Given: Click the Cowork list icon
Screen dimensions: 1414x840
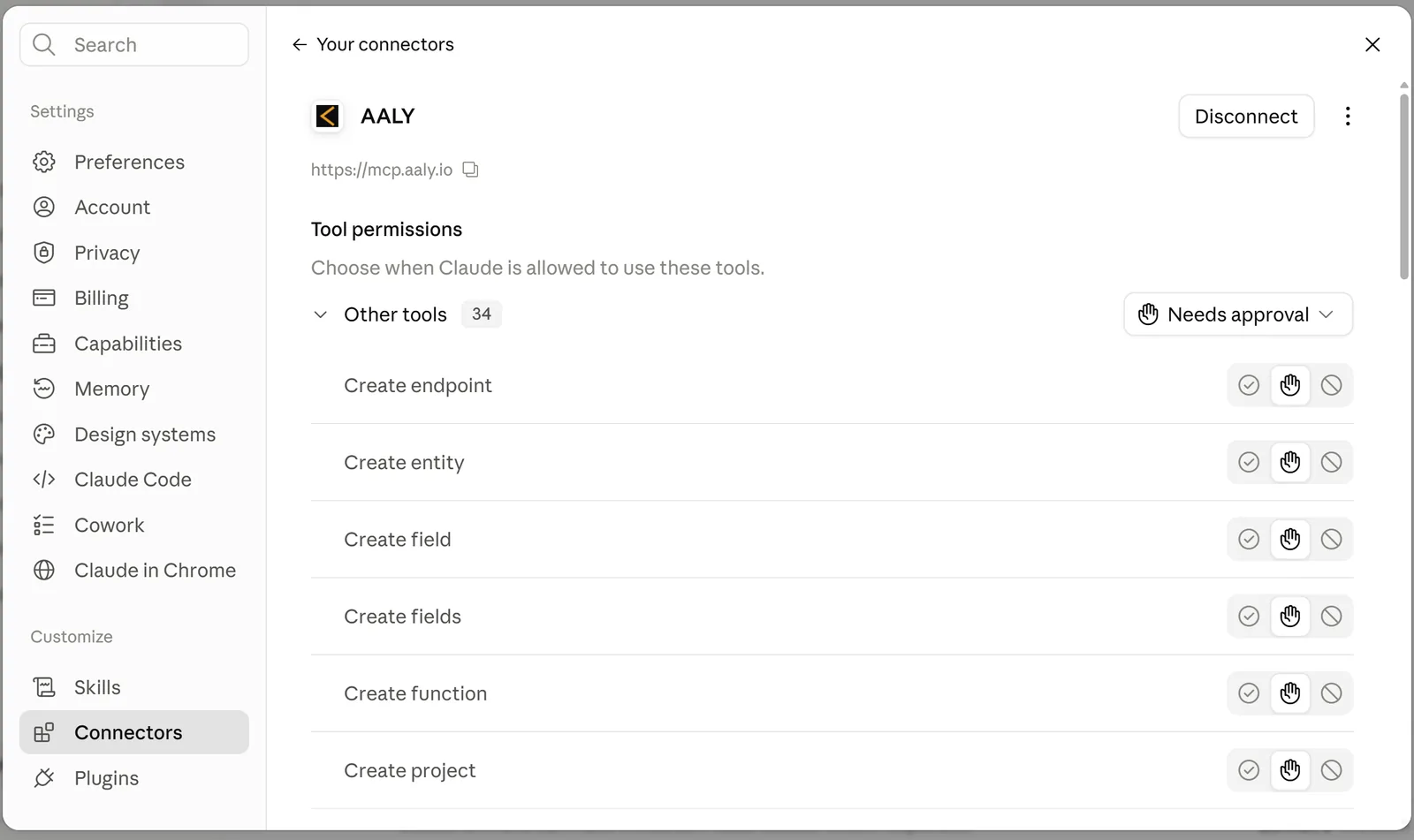Looking at the screenshot, I should [x=44, y=525].
